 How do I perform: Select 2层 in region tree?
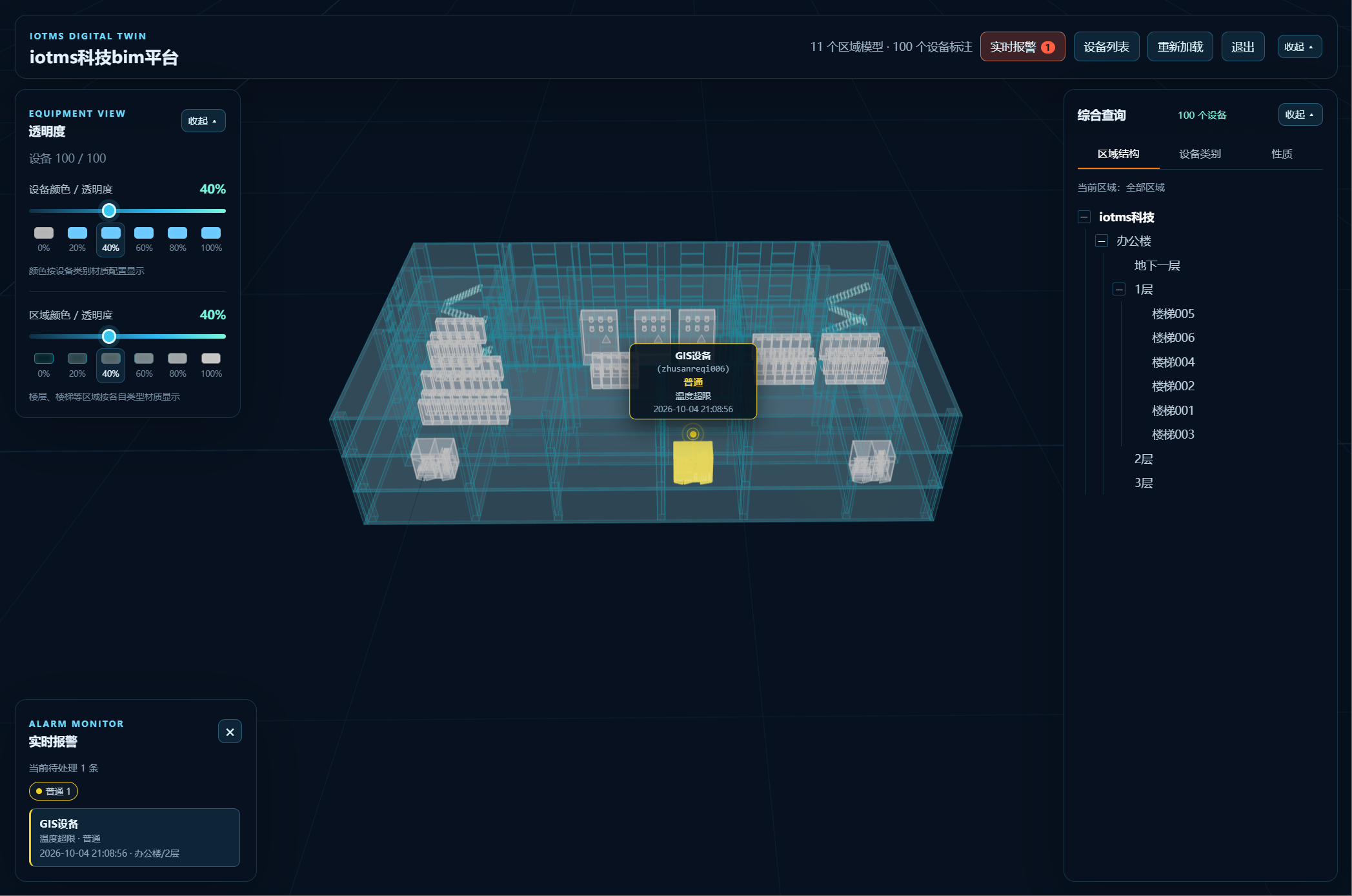tap(1144, 459)
